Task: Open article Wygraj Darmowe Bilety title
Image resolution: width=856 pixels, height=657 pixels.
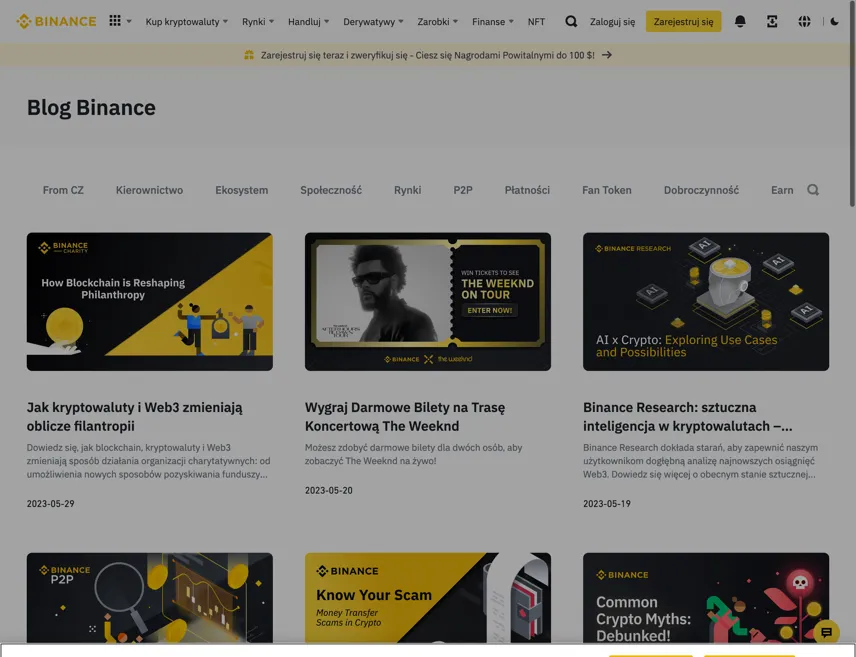Action: 405,417
